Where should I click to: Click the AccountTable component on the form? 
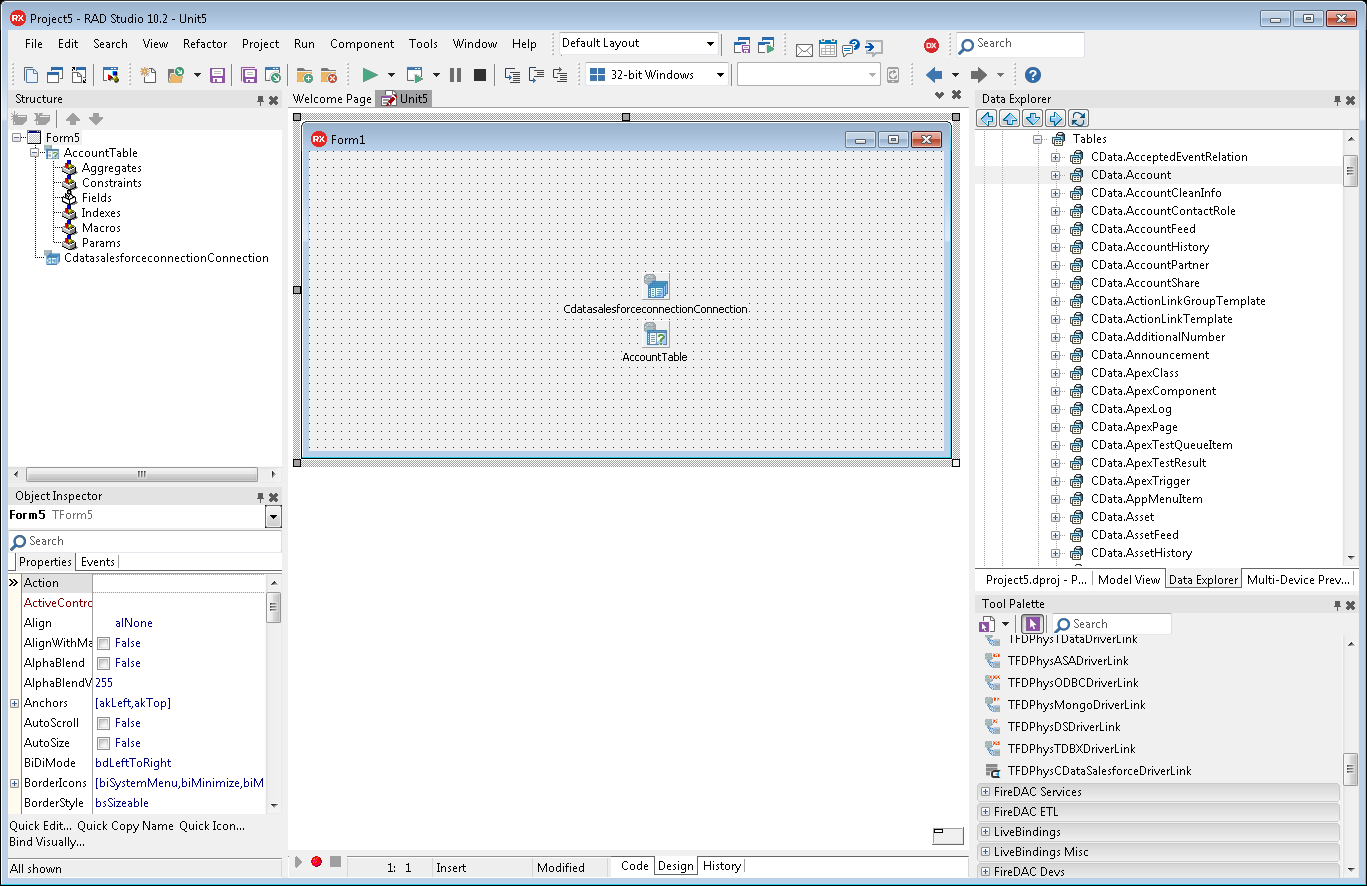(x=656, y=336)
